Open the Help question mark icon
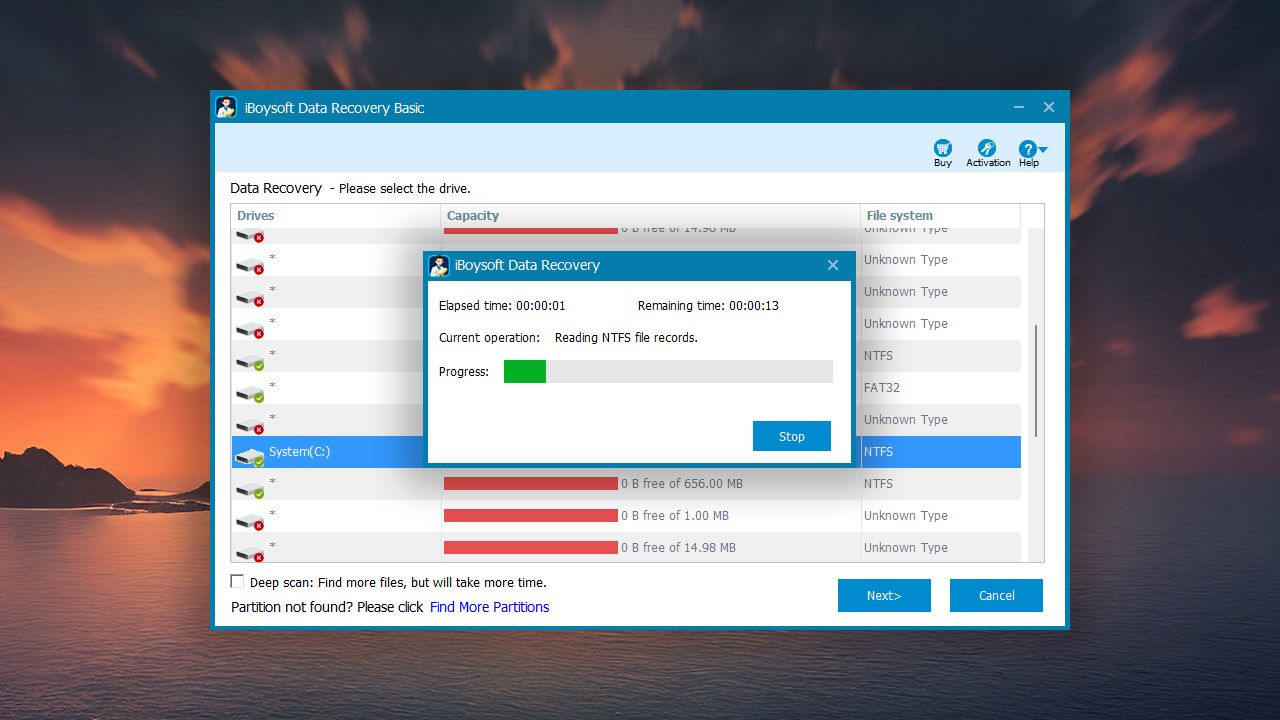1280x720 pixels. pyautogui.click(x=1027, y=148)
